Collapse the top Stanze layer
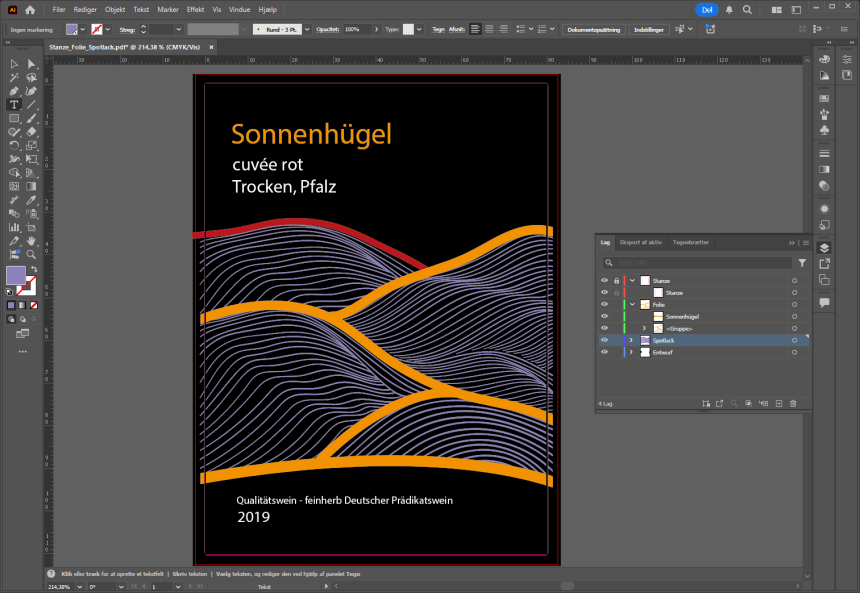This screenshot has height=593, width=860. coord(632,280)
